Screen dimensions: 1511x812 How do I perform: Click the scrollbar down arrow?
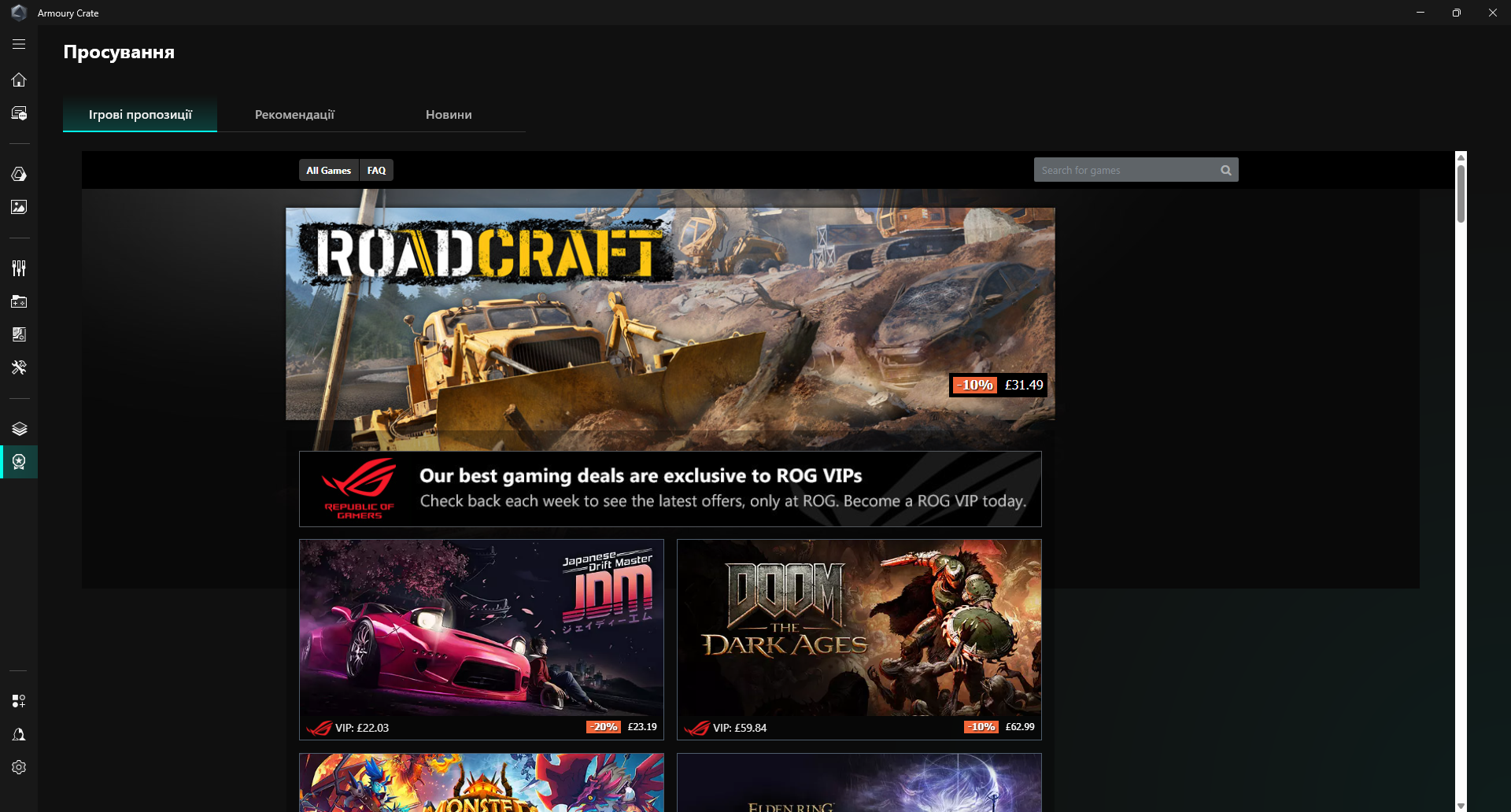1461,806
